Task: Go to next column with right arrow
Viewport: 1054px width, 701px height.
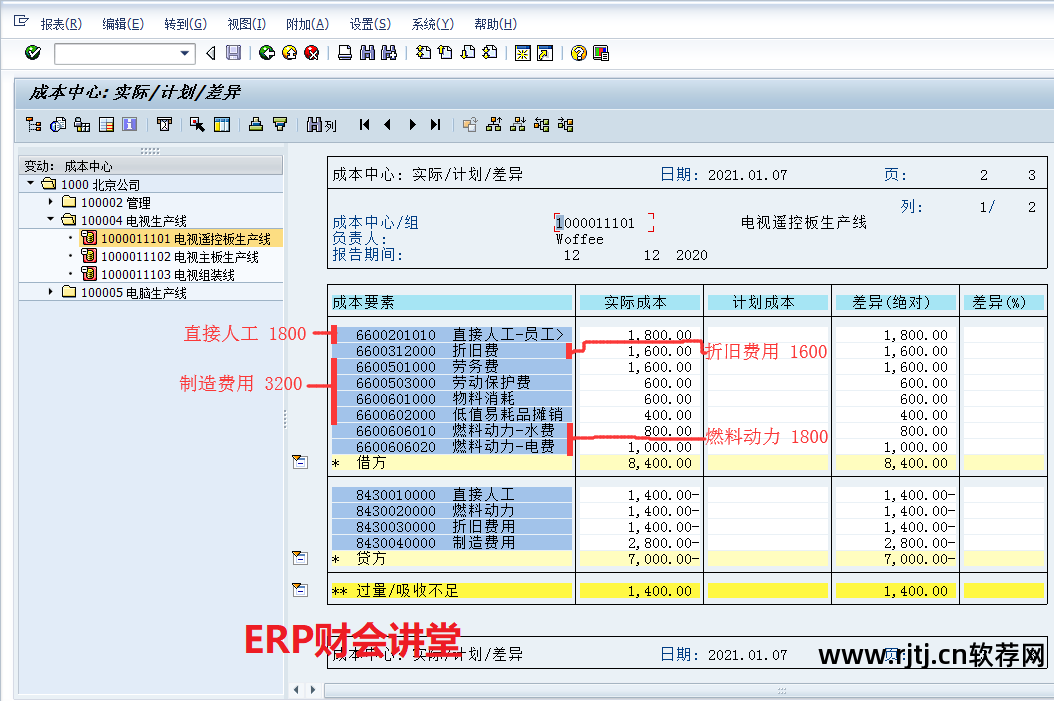Action: [x=412, y=124]
